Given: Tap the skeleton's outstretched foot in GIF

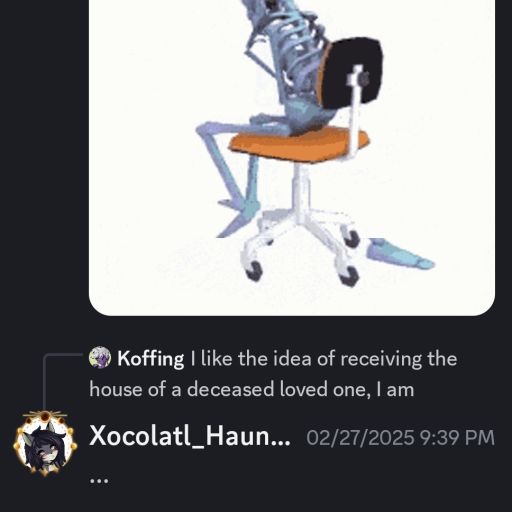Looking at the screenshot, I should [x=400, y=254].
